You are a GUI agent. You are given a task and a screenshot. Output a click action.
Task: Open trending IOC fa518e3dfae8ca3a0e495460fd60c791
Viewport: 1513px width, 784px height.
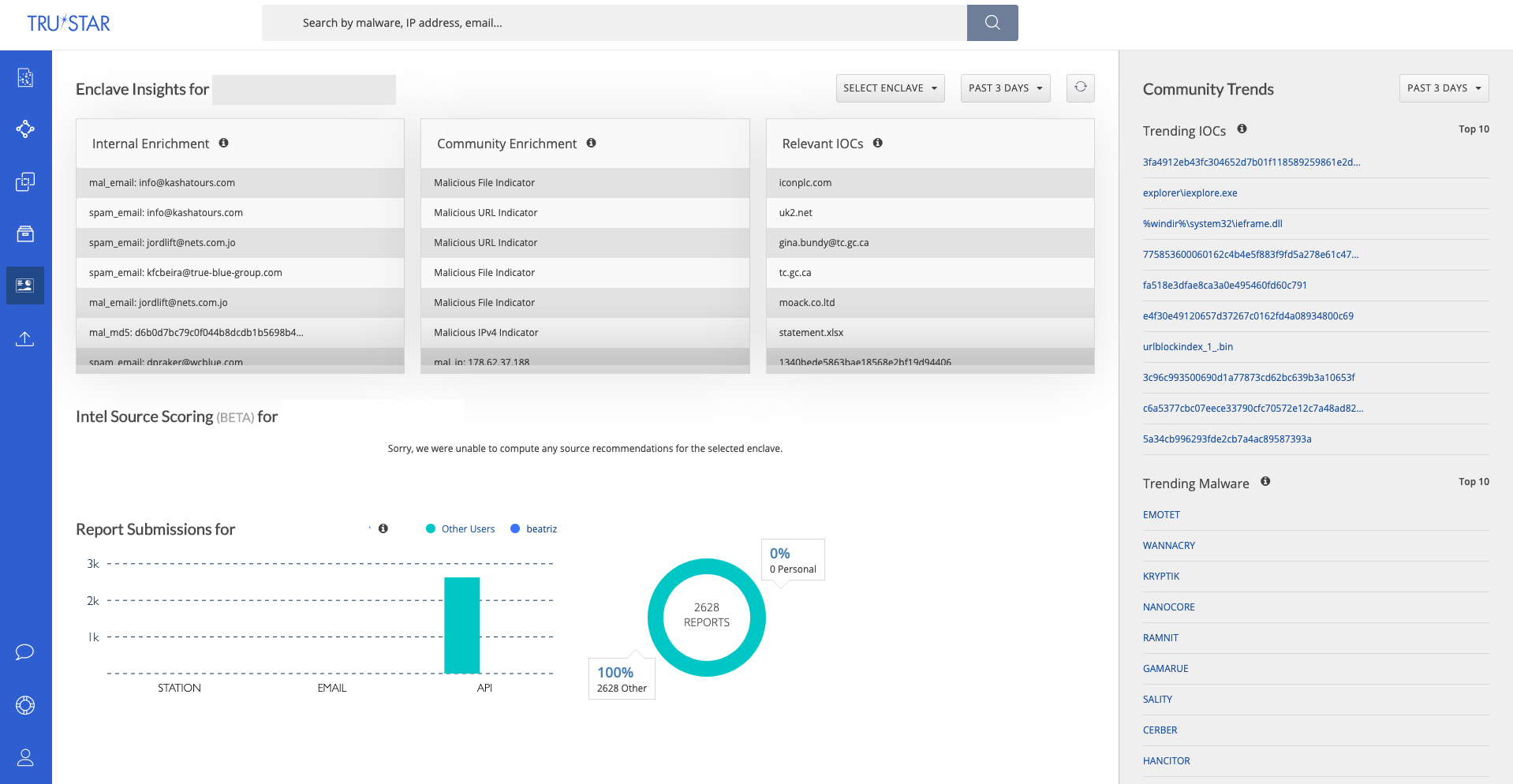coord(1225,286)
